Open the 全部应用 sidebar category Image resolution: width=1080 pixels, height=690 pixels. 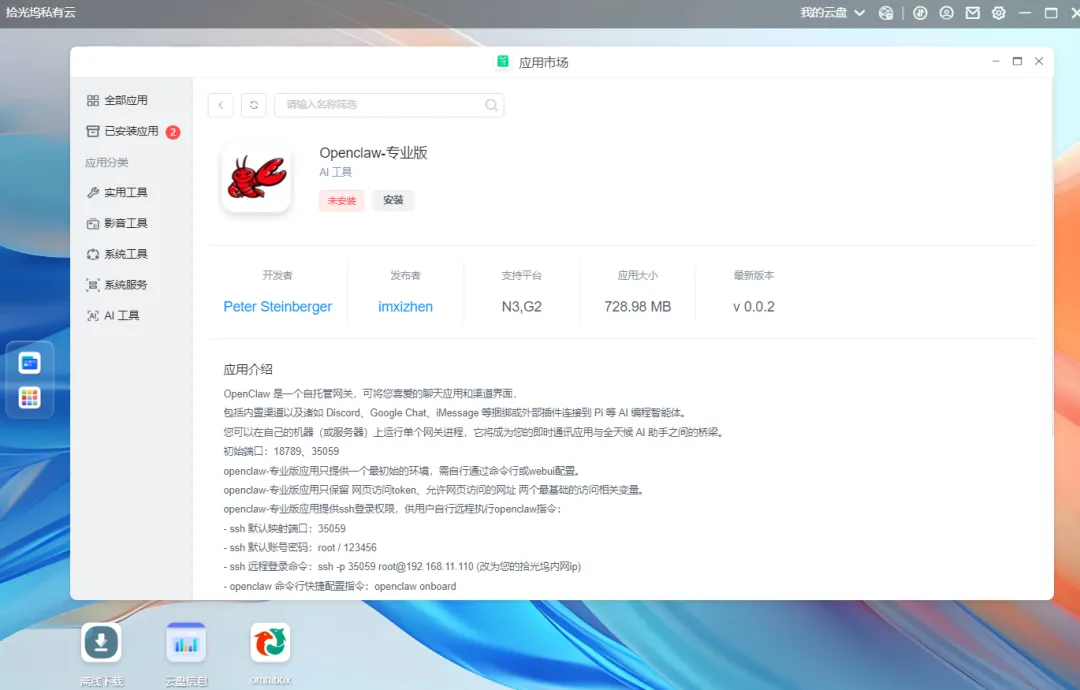point(117,101)
